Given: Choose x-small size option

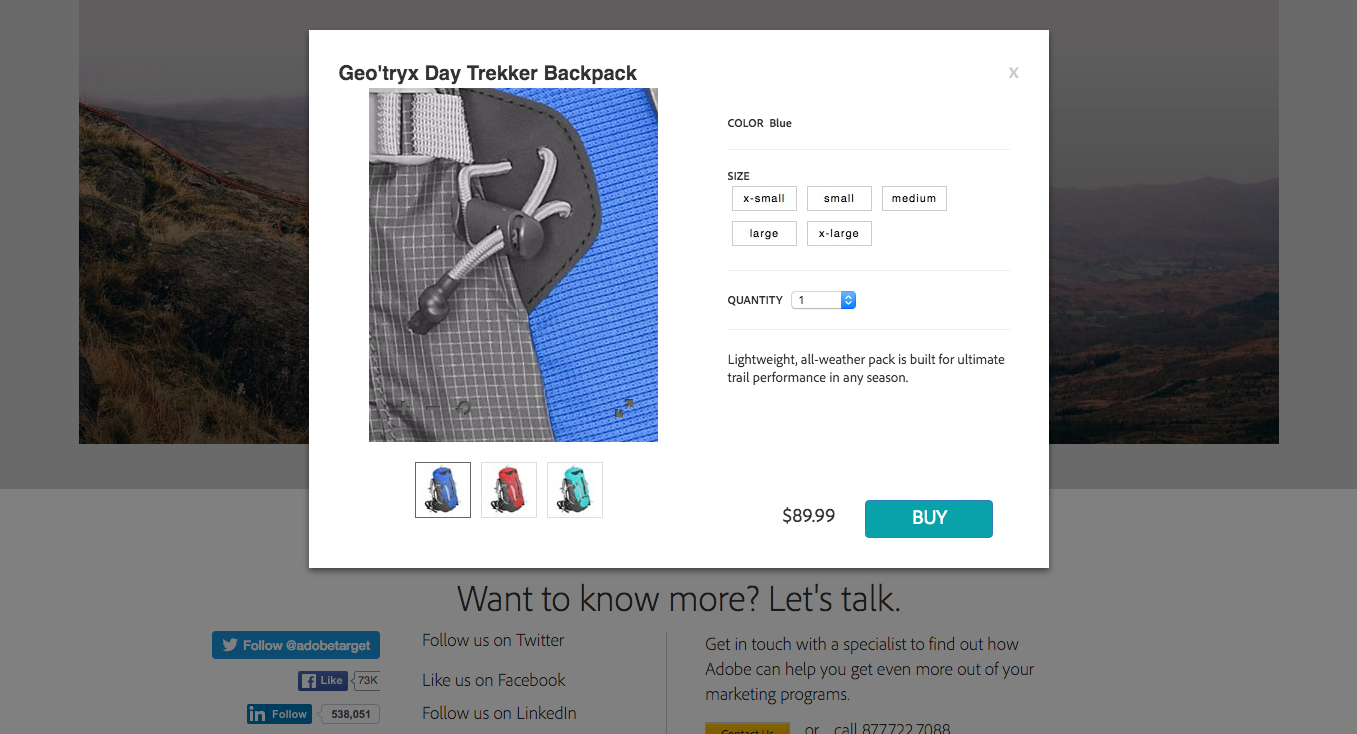Looking at the screenshot, I should (x=764, y=199).
